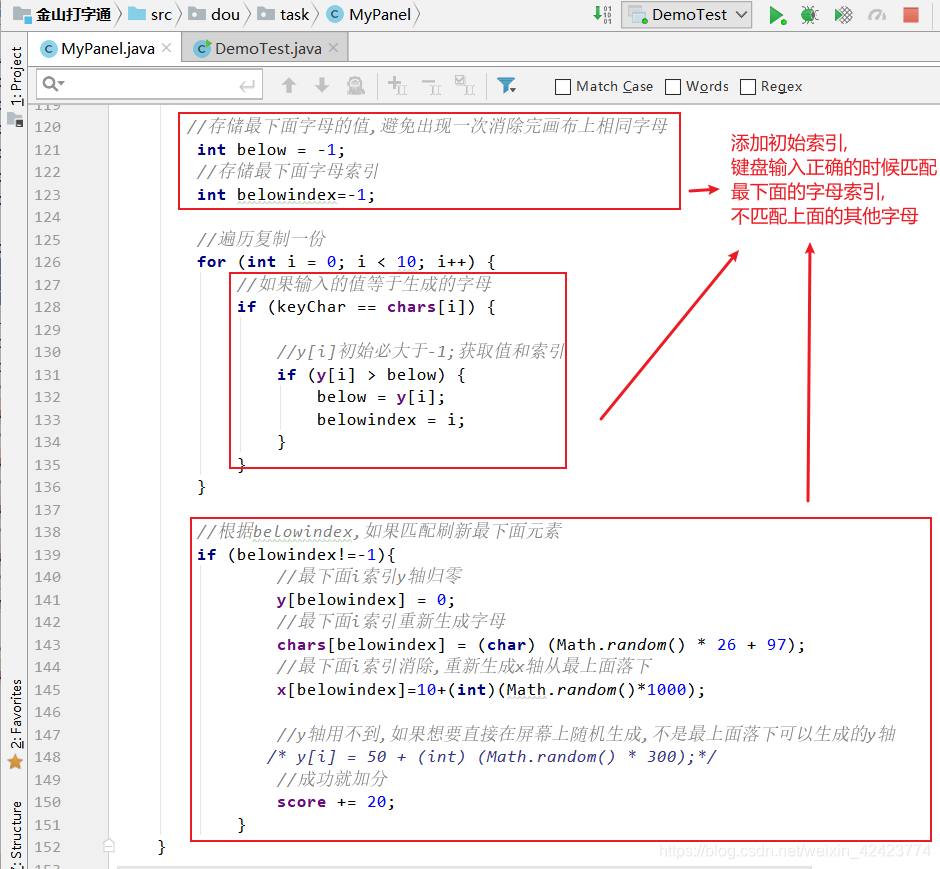Open the profiler run icon
Viewport: 940px width, 869px height.
[x=876, y=15]
